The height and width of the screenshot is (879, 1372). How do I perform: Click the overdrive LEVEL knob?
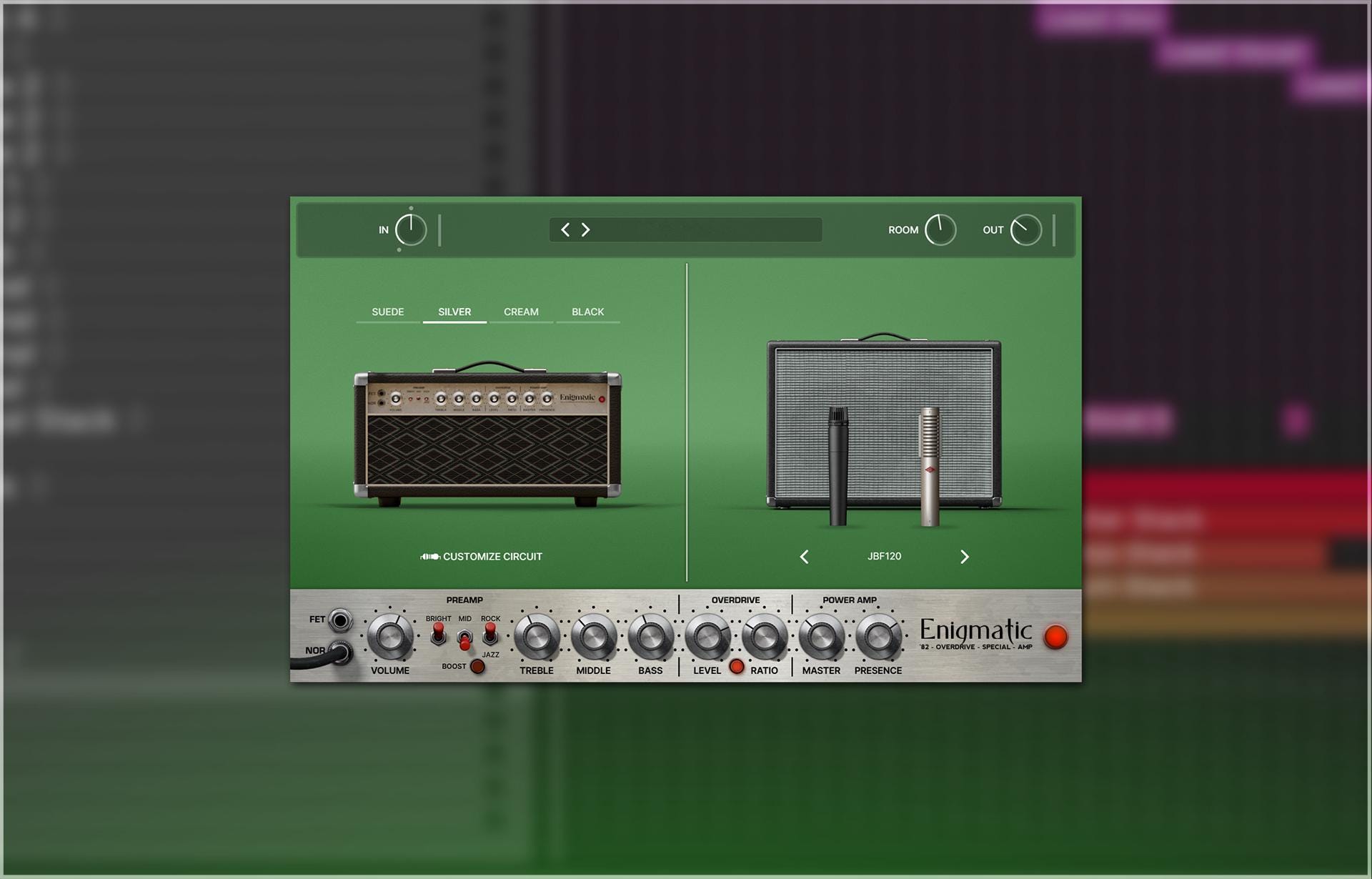[x=707, y=636]
